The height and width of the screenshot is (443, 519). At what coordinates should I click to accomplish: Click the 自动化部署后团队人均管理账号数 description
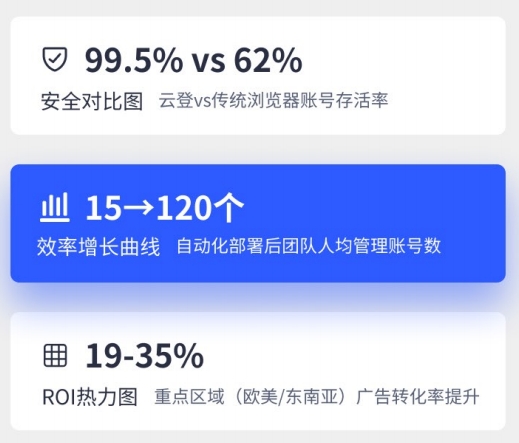pyautogui.click(x=309, y=246)
